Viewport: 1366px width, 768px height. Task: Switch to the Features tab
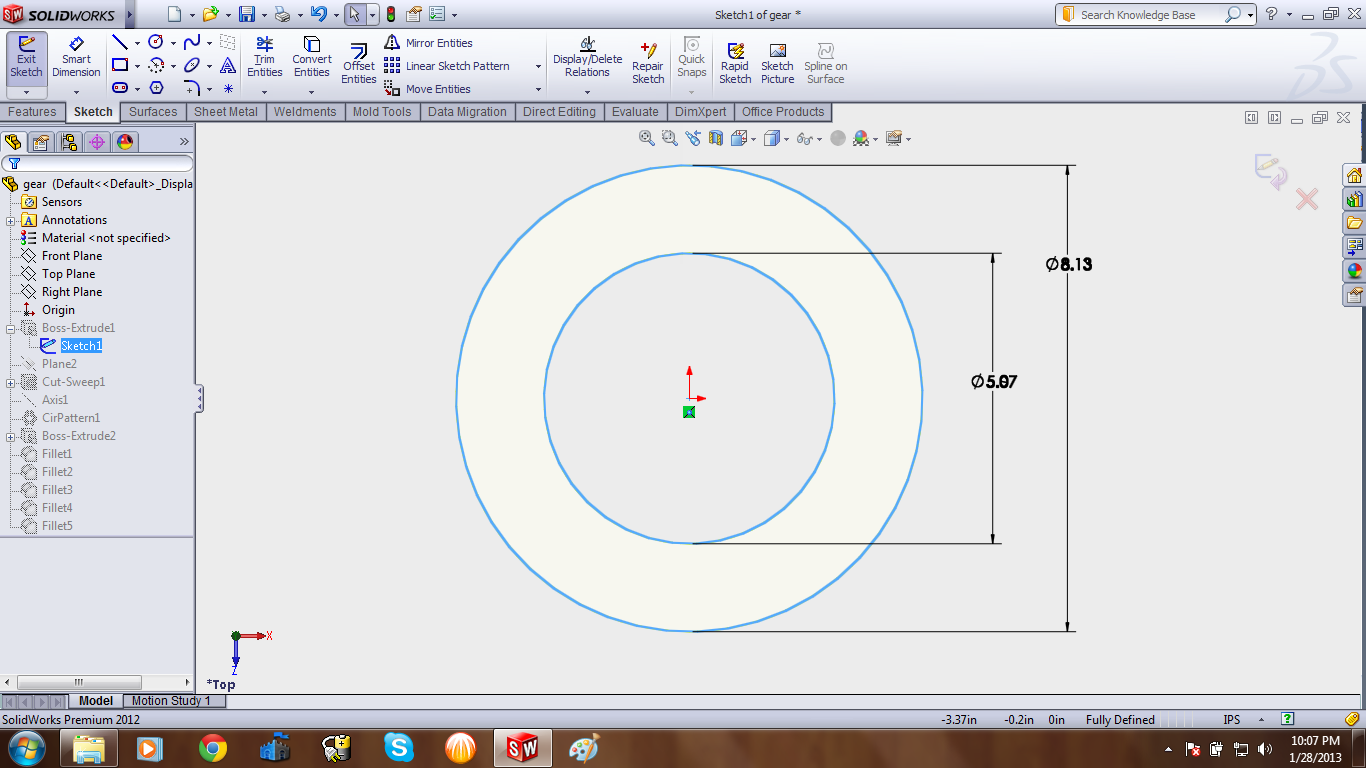32,112
